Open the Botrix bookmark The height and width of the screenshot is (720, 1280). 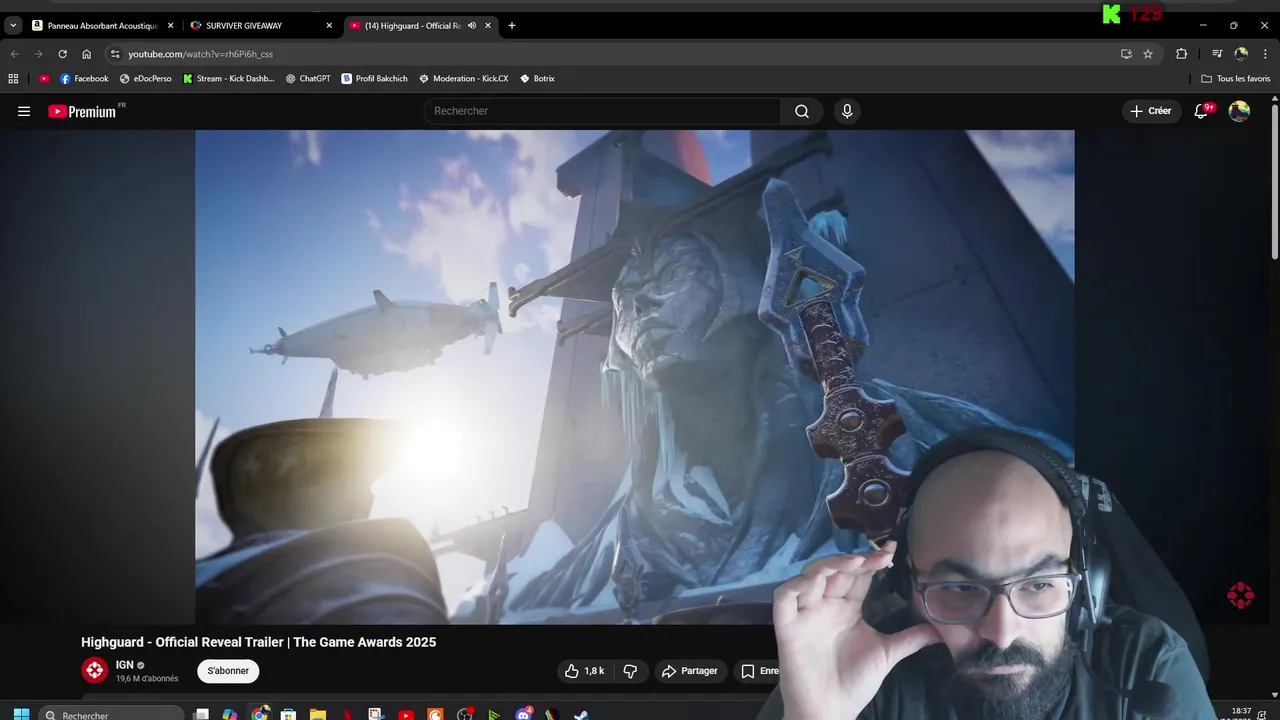click(x=538, y=78)
